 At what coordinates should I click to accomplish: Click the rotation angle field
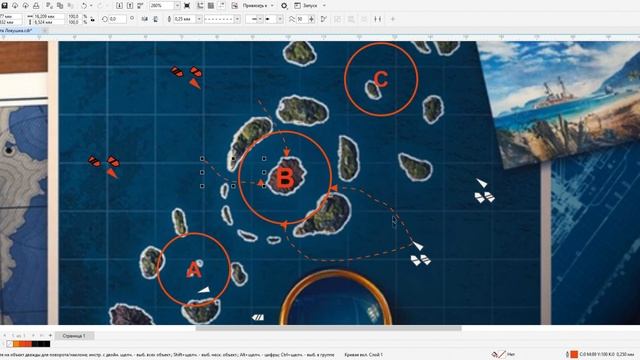(x=117, y=19)
